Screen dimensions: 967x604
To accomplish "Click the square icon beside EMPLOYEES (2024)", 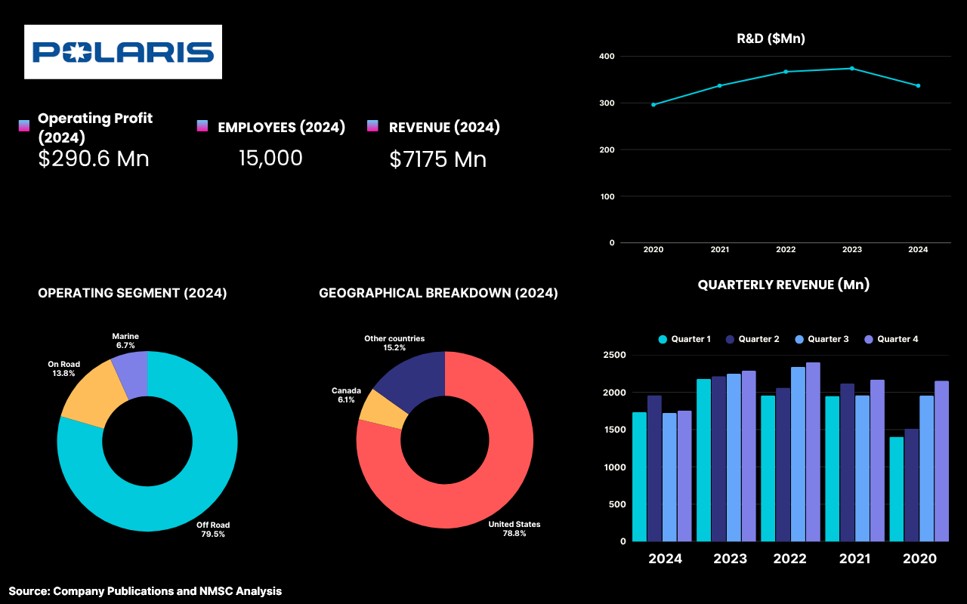I will [203, 126].
